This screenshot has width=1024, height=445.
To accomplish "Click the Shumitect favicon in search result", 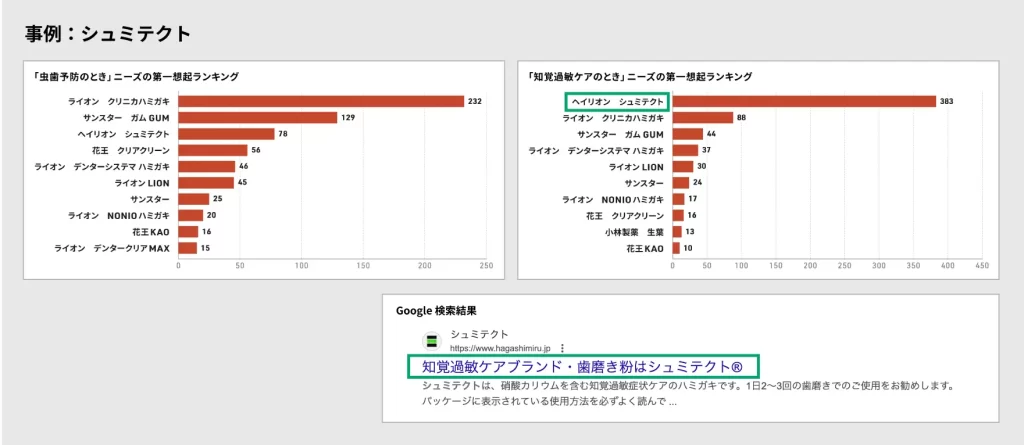I will (432, 340).
